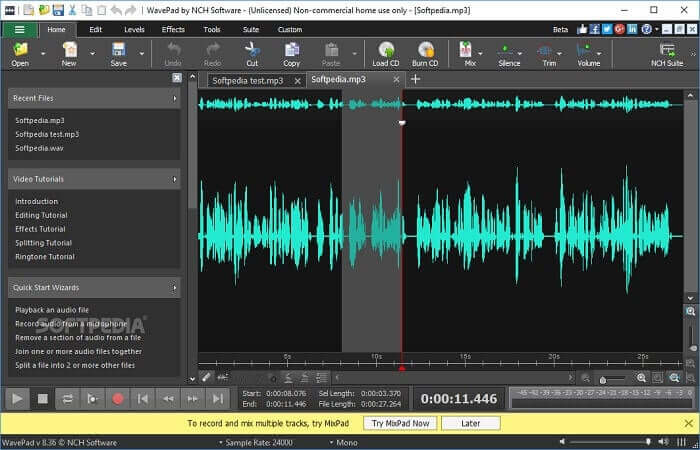
Task: Toggle the loop playback button
Action: click(68, 398)
